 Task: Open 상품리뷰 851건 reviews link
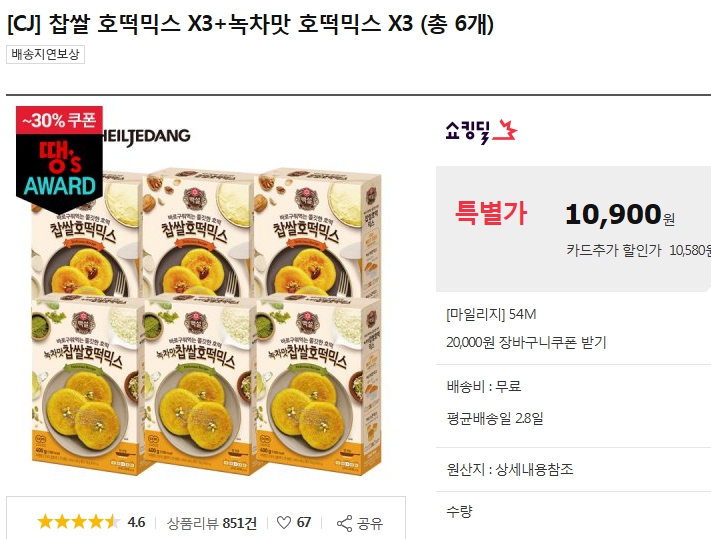212,523
